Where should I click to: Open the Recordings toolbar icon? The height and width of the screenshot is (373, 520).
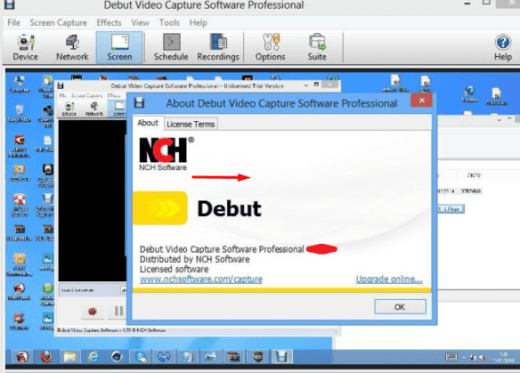pos(218,47)
